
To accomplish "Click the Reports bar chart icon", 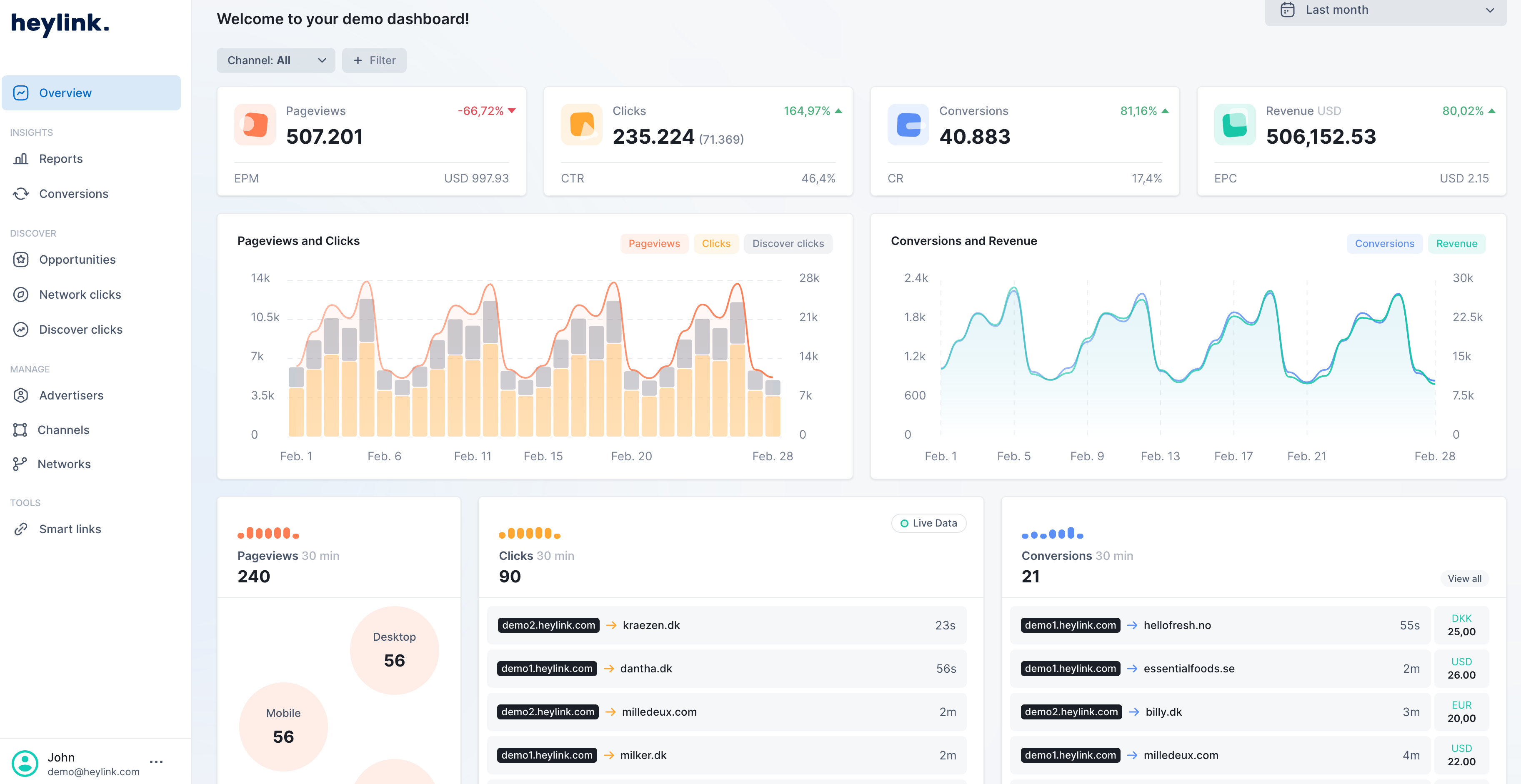I will pyautogui.click(x=21, y=159).
